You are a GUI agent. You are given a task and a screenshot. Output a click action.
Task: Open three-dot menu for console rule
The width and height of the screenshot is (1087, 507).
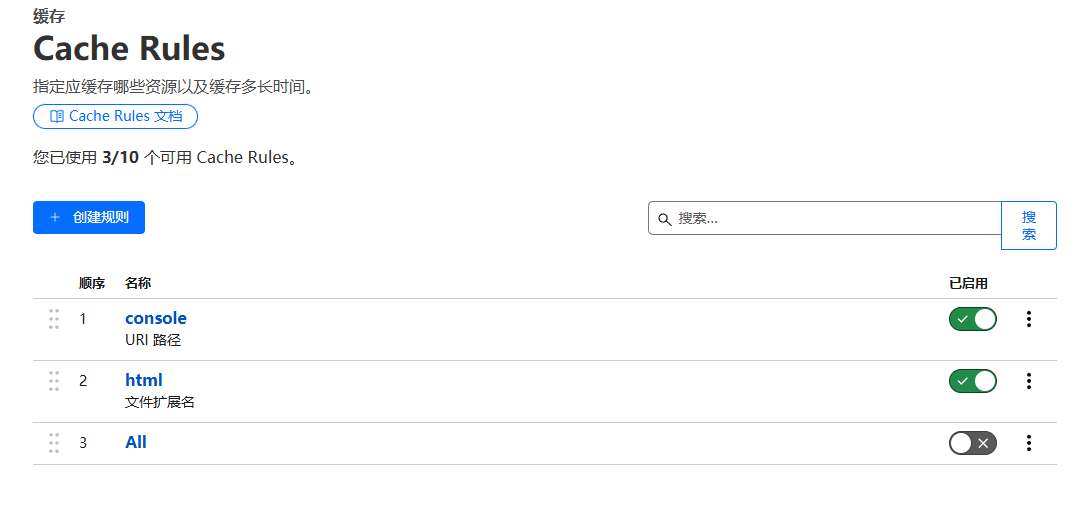[1029, 319]
